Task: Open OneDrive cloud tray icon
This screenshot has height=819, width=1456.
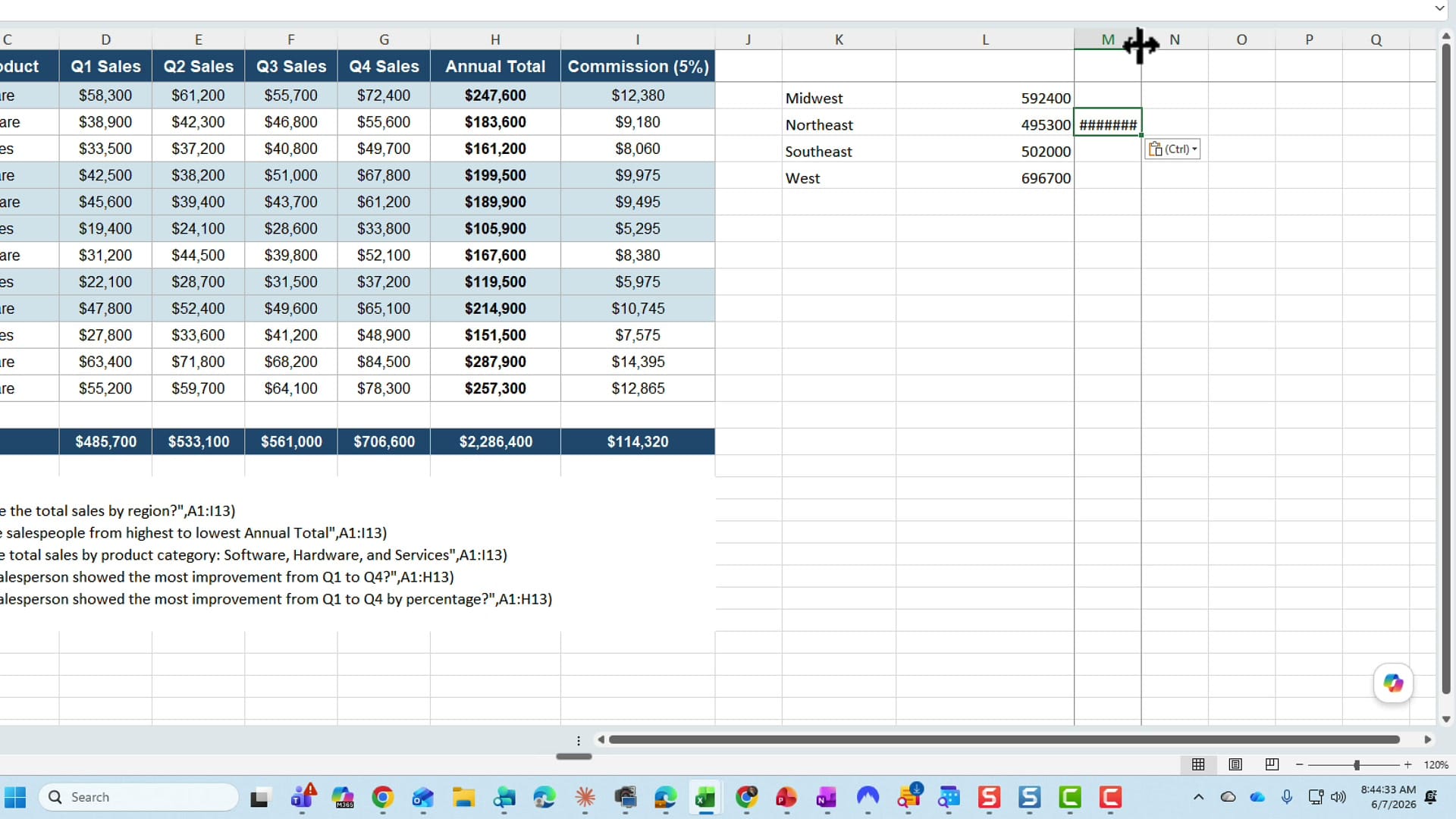Action: (x=1257, y=797)
